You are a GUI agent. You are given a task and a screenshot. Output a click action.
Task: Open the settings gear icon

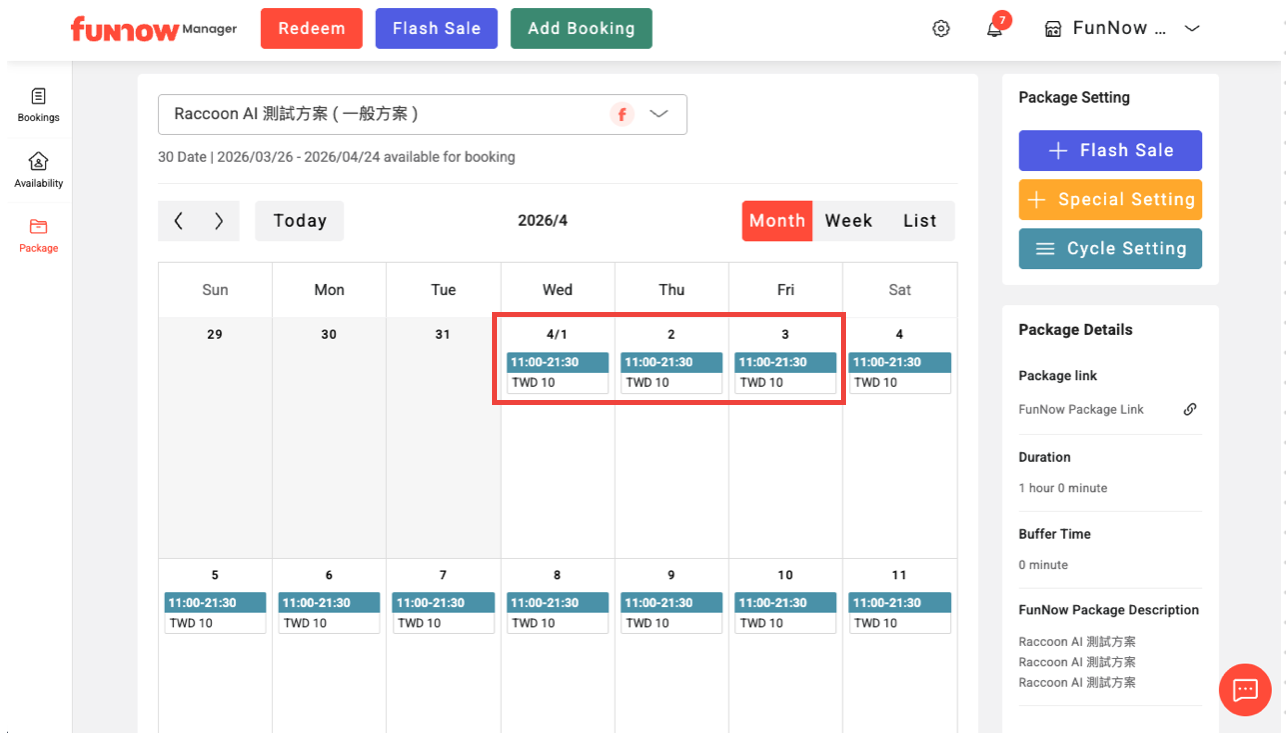pyautogui.click(x=940, y=29)
